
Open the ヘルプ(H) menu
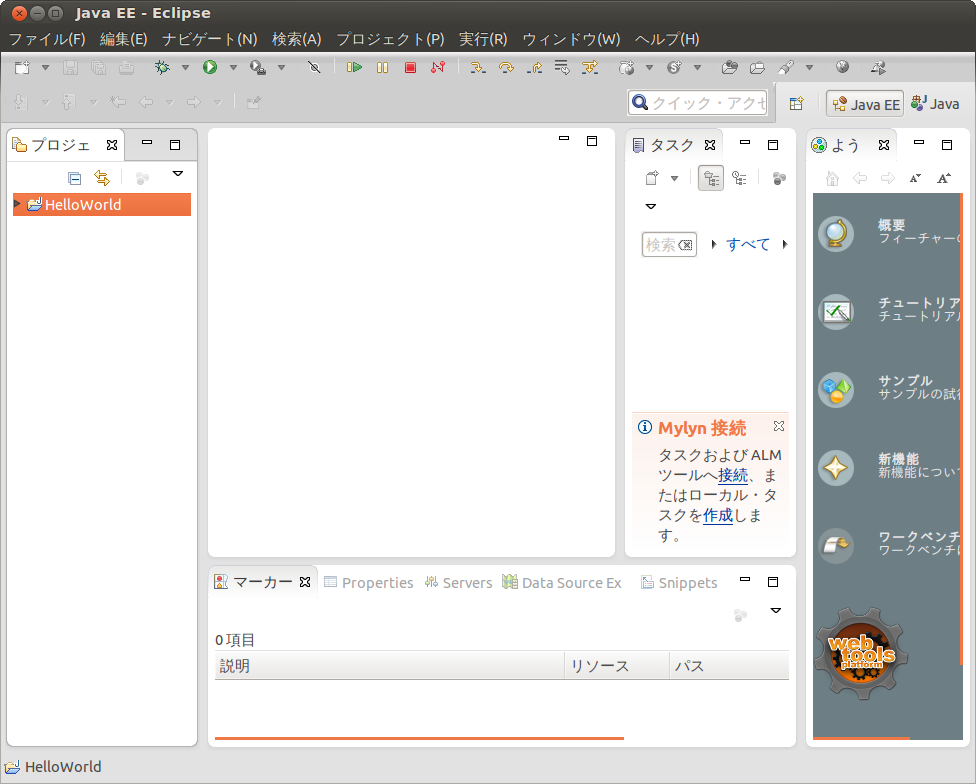pos(667,39)
